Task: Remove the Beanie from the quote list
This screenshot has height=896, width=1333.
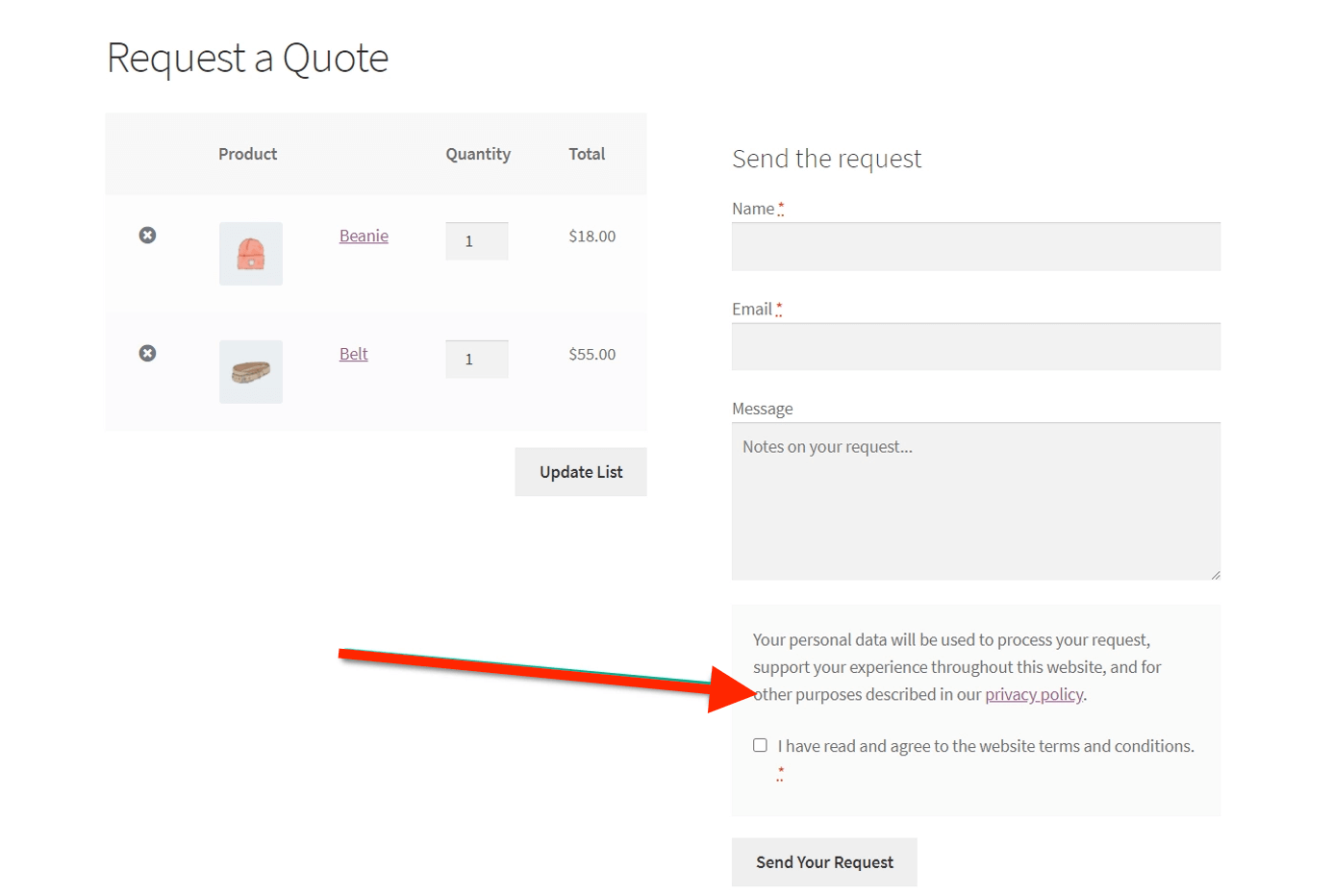Action: [147, 236]
